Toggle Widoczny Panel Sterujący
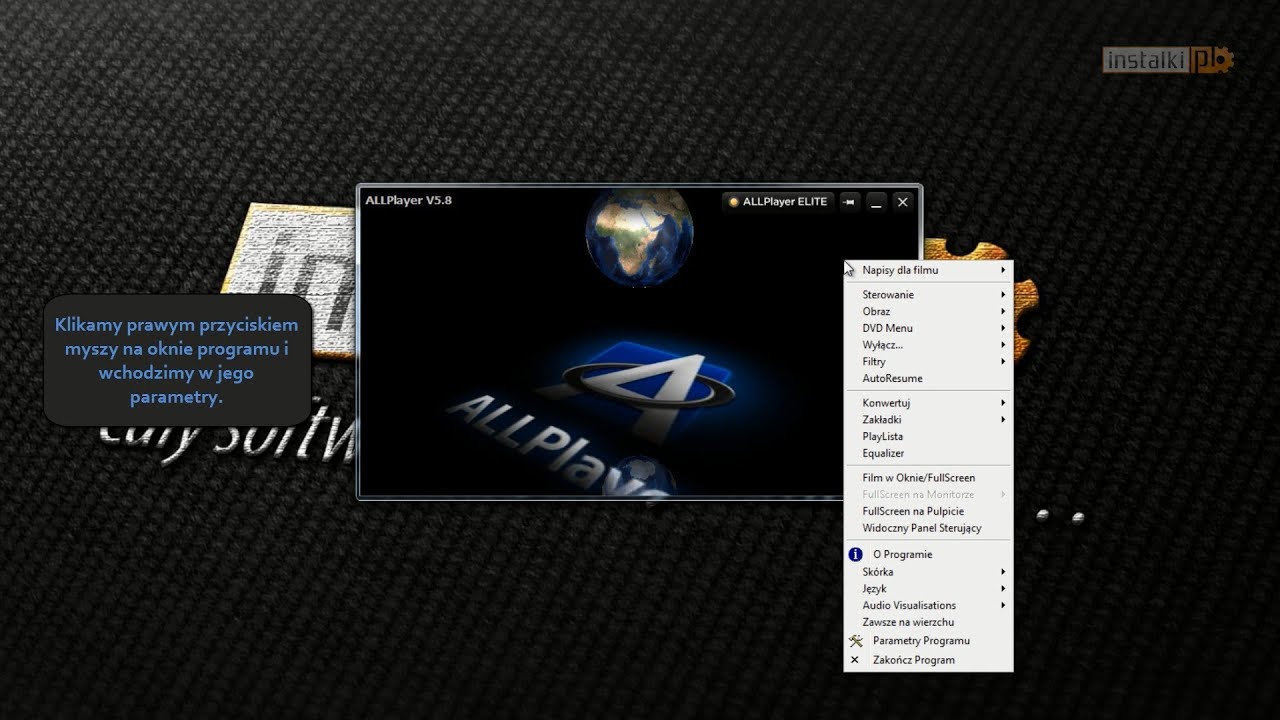 (928, 528)
